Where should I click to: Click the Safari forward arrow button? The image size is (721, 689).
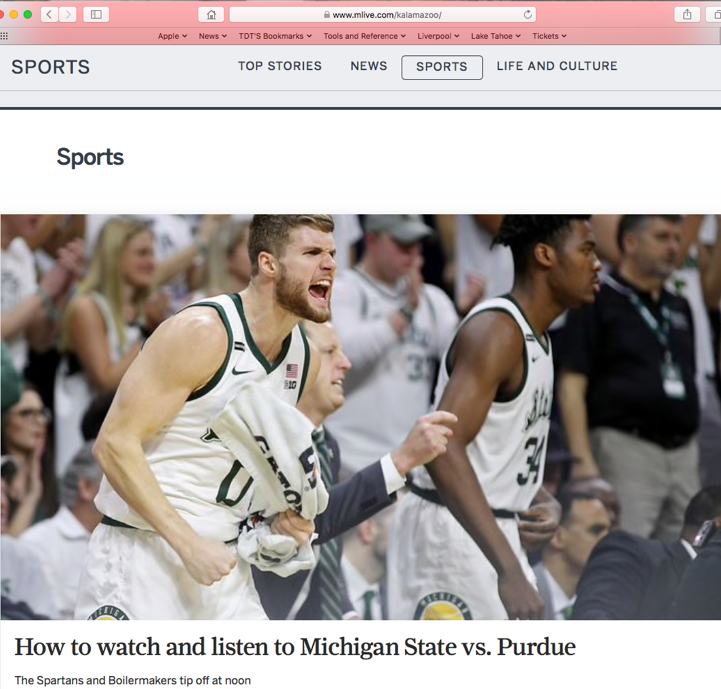(67, 14)
